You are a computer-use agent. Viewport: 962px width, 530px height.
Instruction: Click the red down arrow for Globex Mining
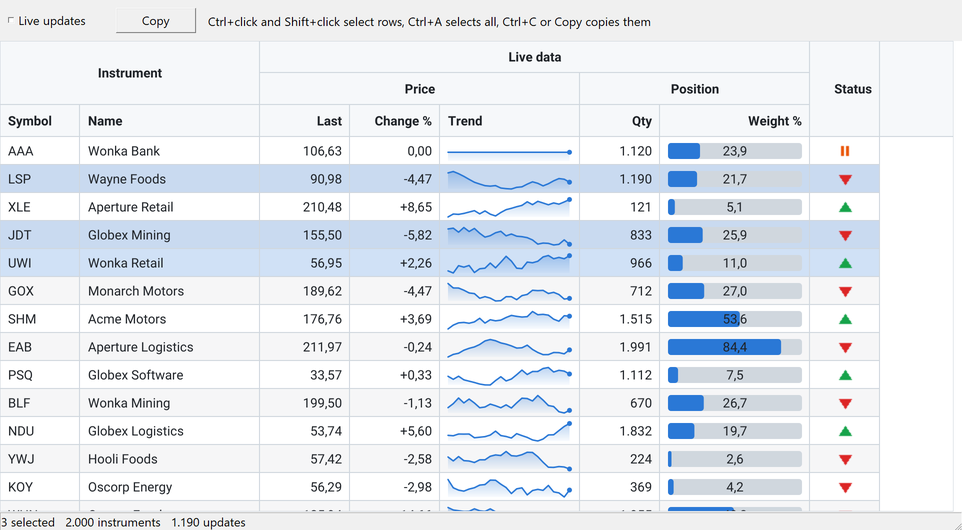click(x=845, y=236)
